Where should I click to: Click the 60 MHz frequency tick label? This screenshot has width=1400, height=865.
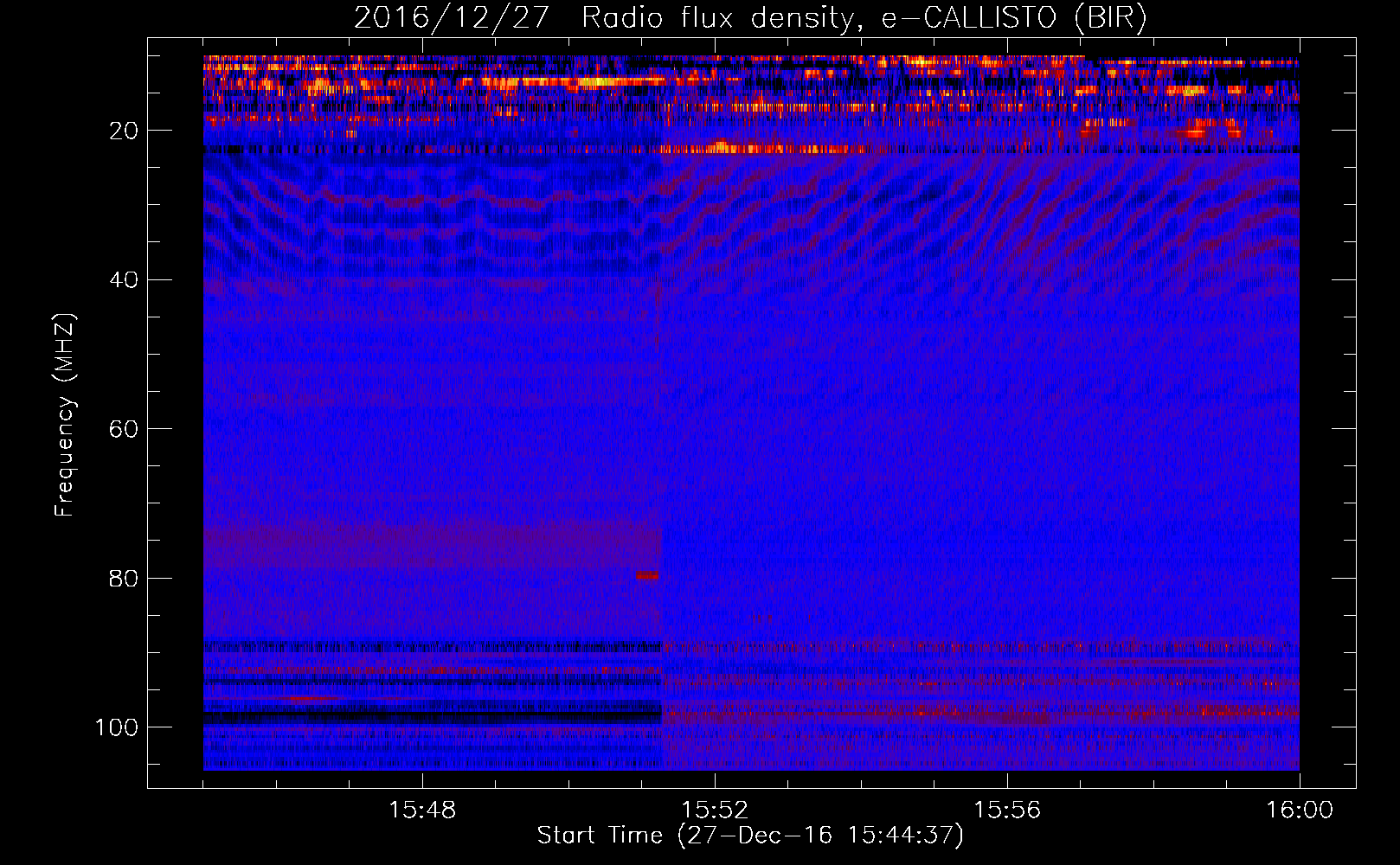click(x=124, y=429)
